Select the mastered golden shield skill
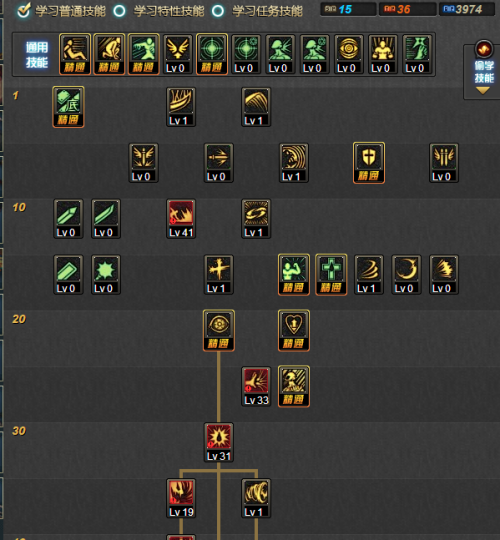Screen dimensions: 500x540 [369, 163]
